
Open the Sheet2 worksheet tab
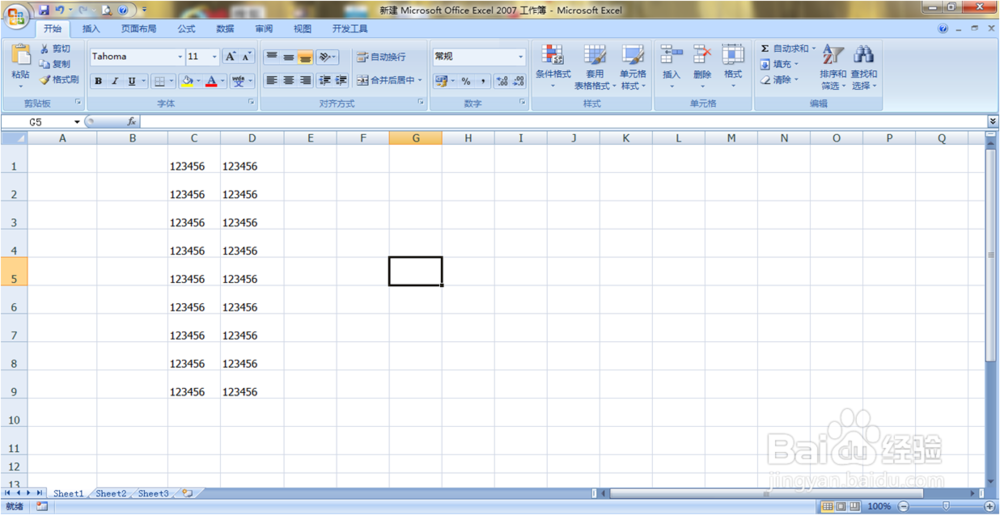pyautogui.click(x=111, y=493)
